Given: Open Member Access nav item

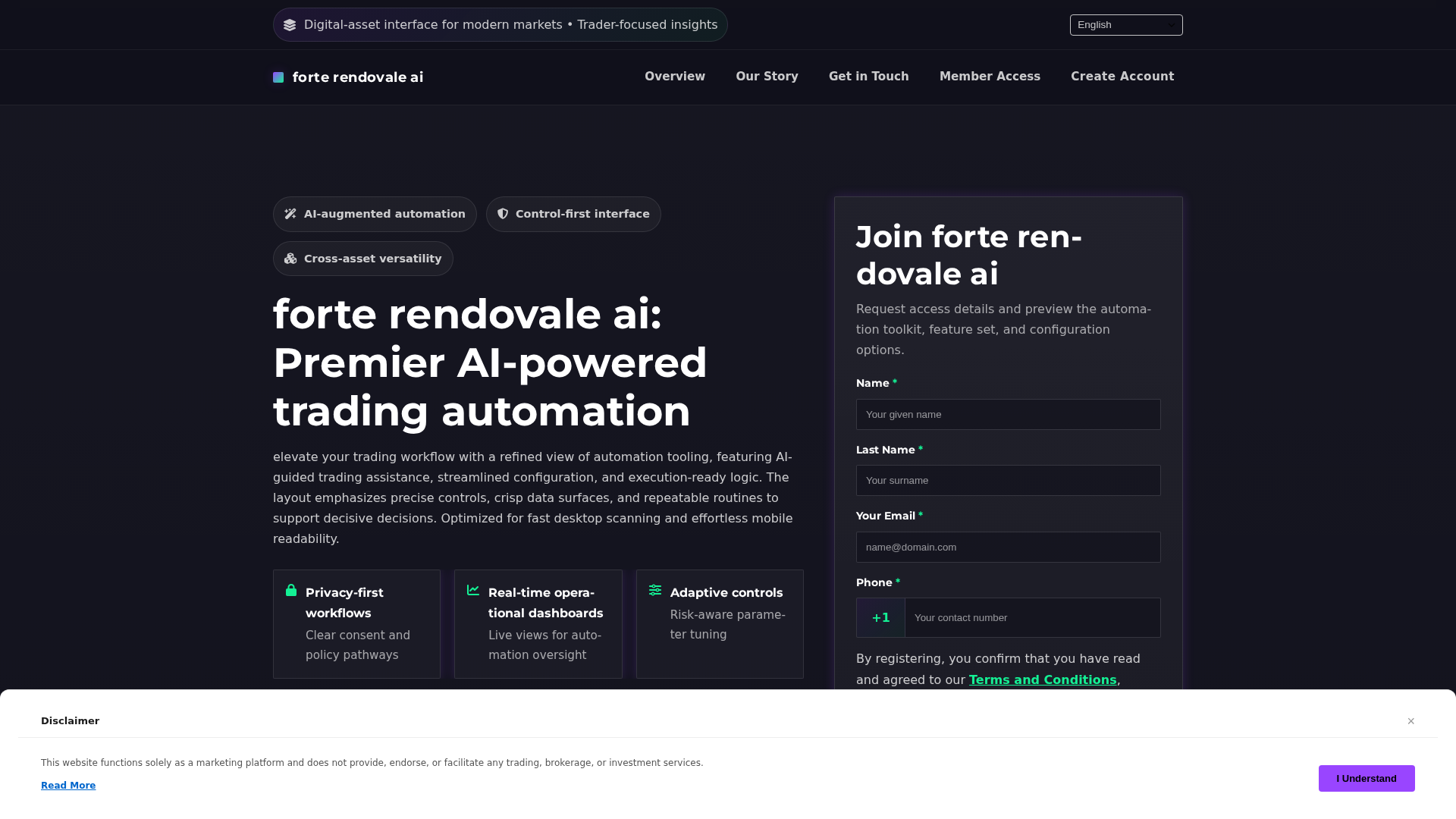Looking at the screenshot, I should click(x=990, y=77).
